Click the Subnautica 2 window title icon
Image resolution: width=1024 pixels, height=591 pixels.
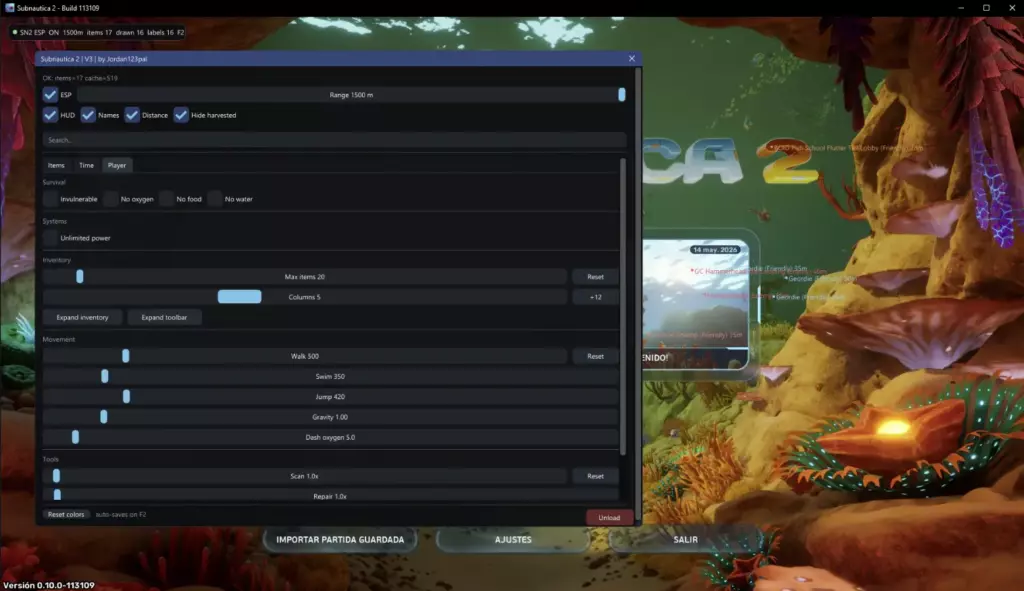(x=9, y=8)
